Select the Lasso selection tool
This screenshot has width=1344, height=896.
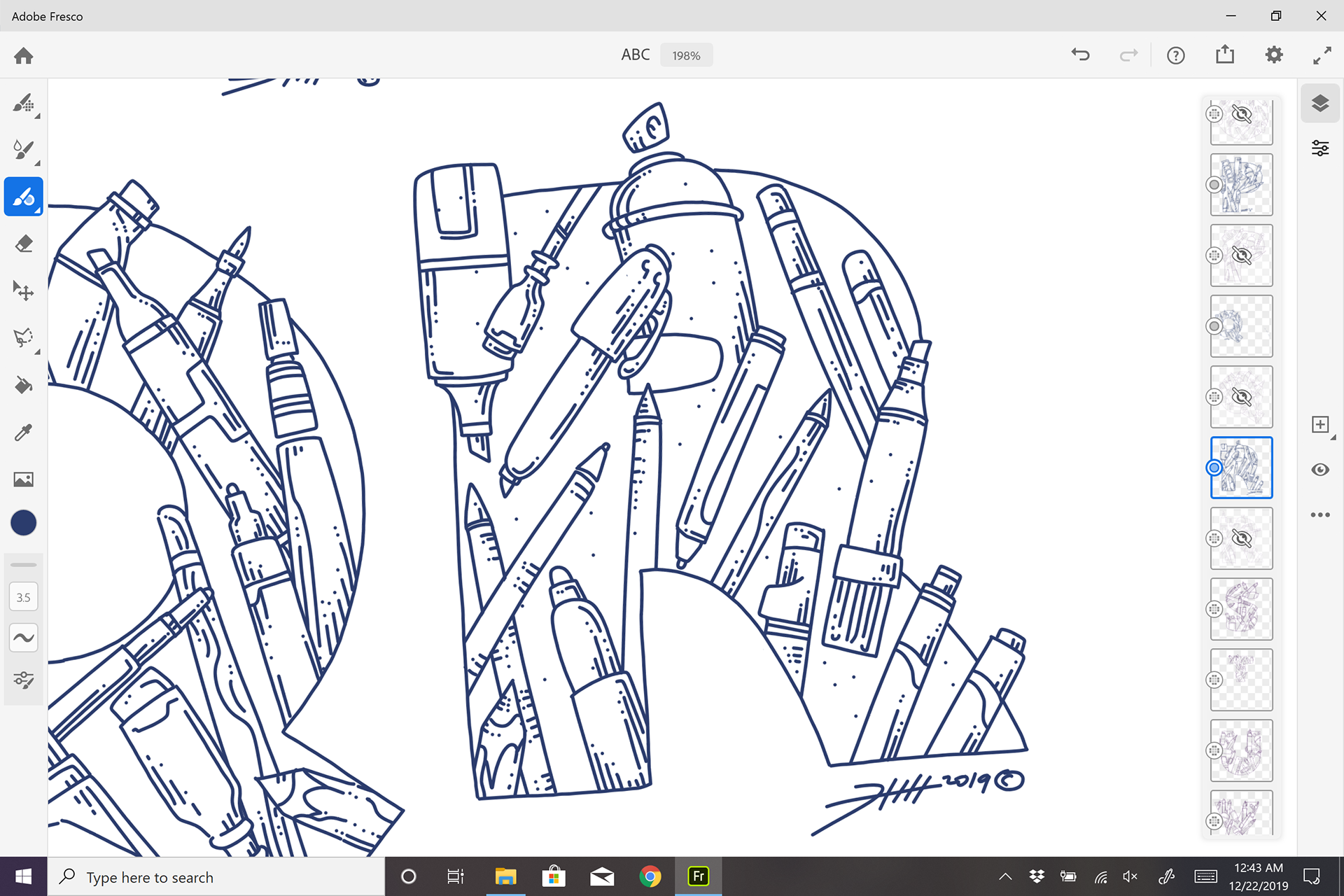point(24,337)
